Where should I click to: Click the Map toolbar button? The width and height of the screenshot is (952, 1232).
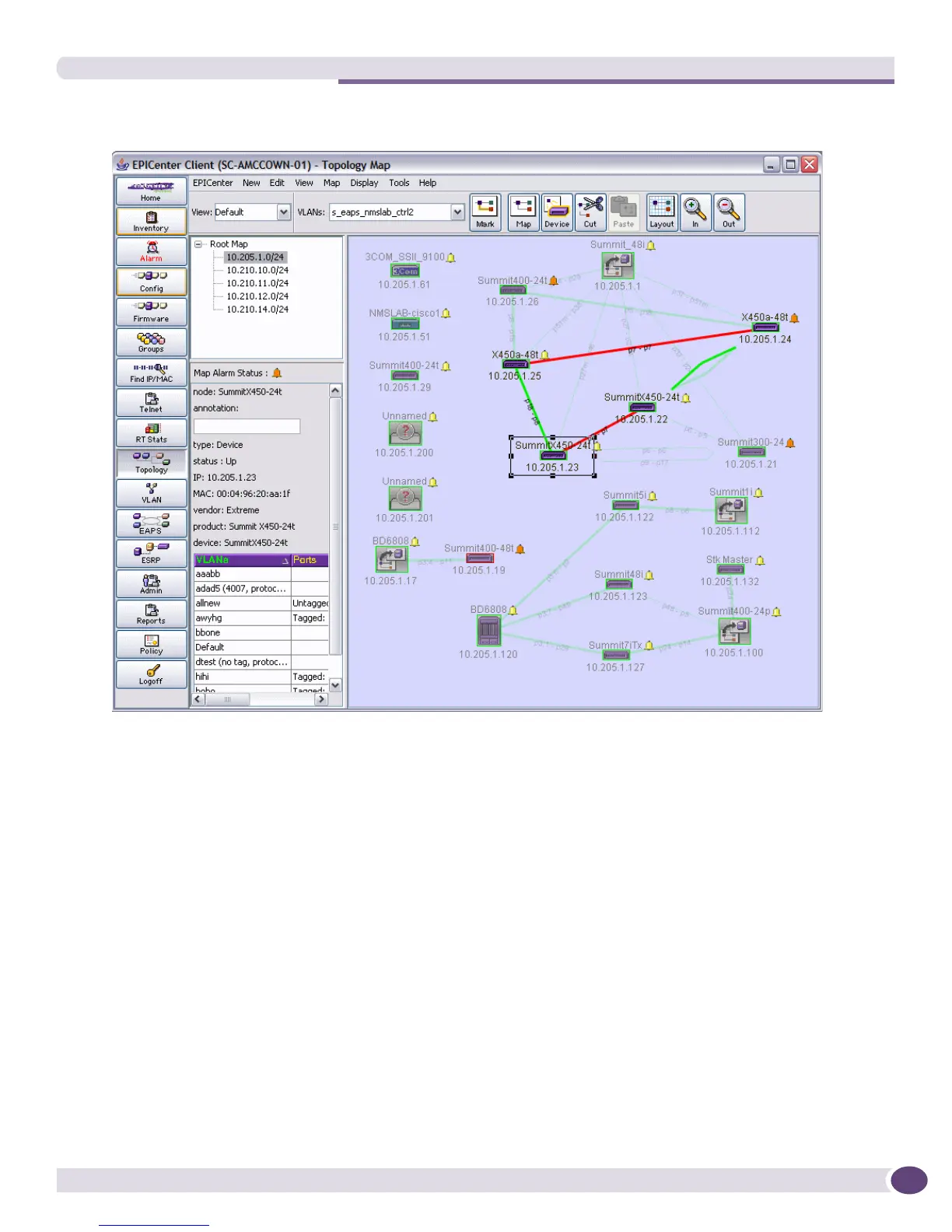pyautogui.click(x=523, y=212)
